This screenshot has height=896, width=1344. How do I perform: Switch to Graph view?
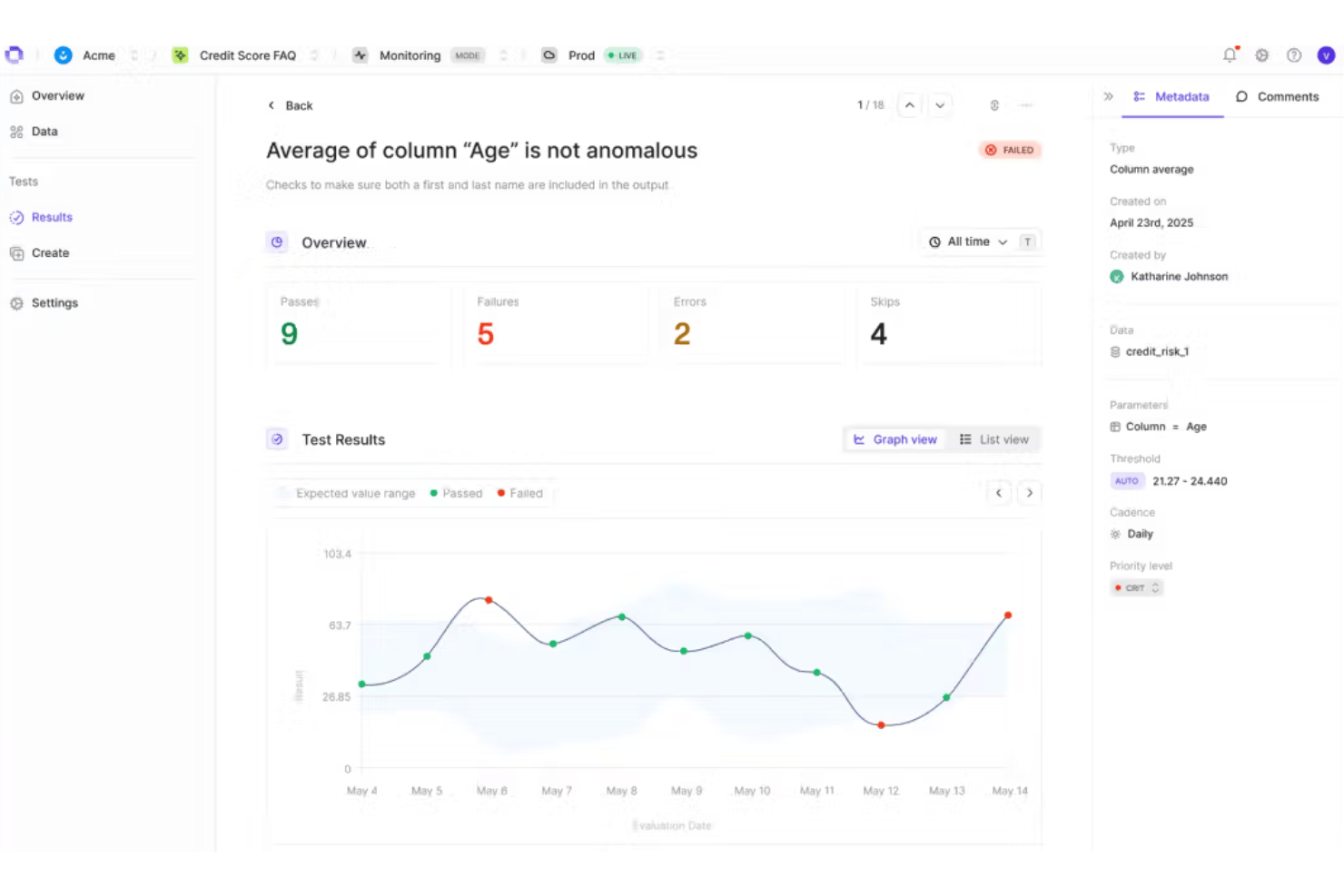point(895,439)
